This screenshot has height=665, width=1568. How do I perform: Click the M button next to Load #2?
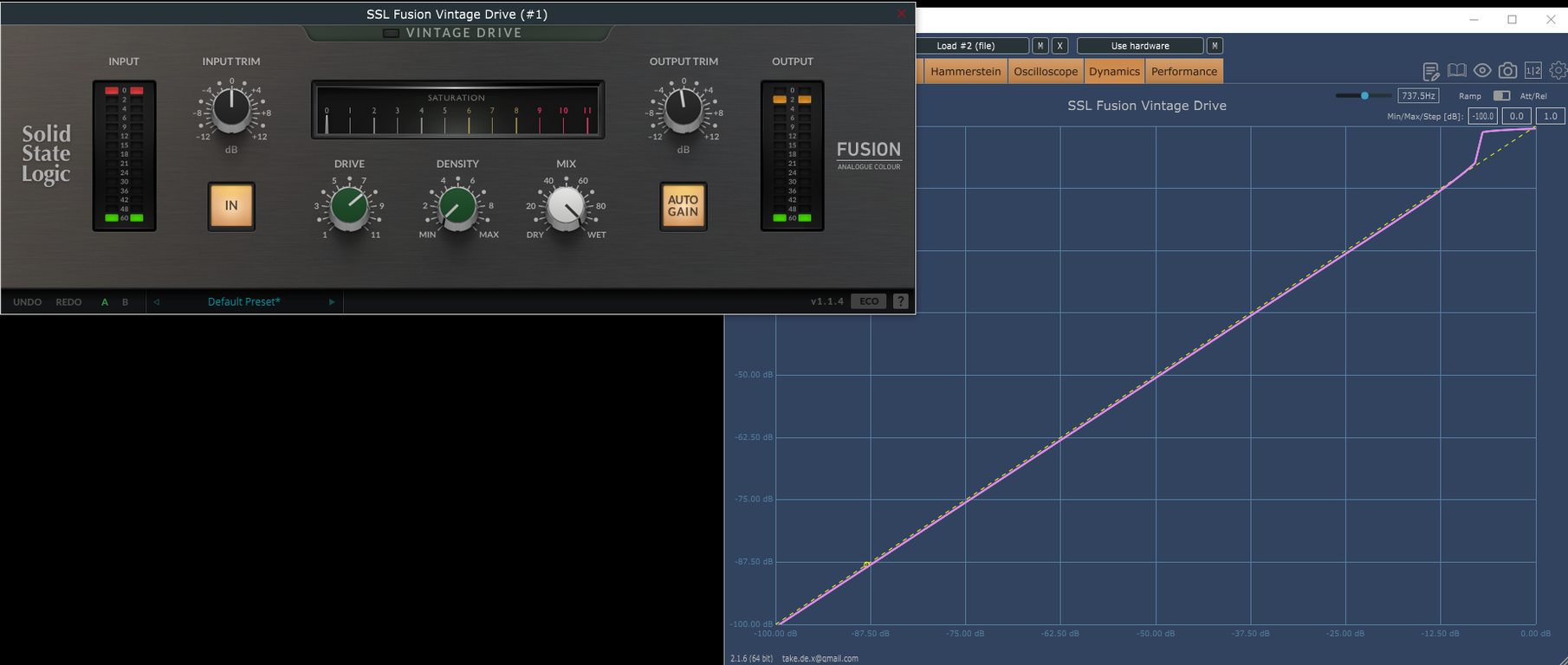[1040, 46]
